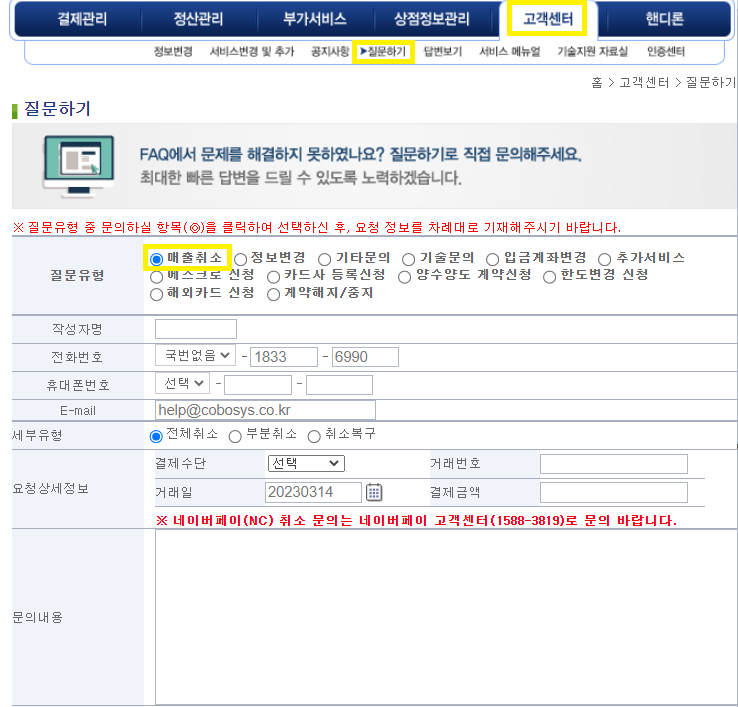The image size is (738, 707).
Task: Select the 정보변경 question type radio button
Action: (241, 259)
